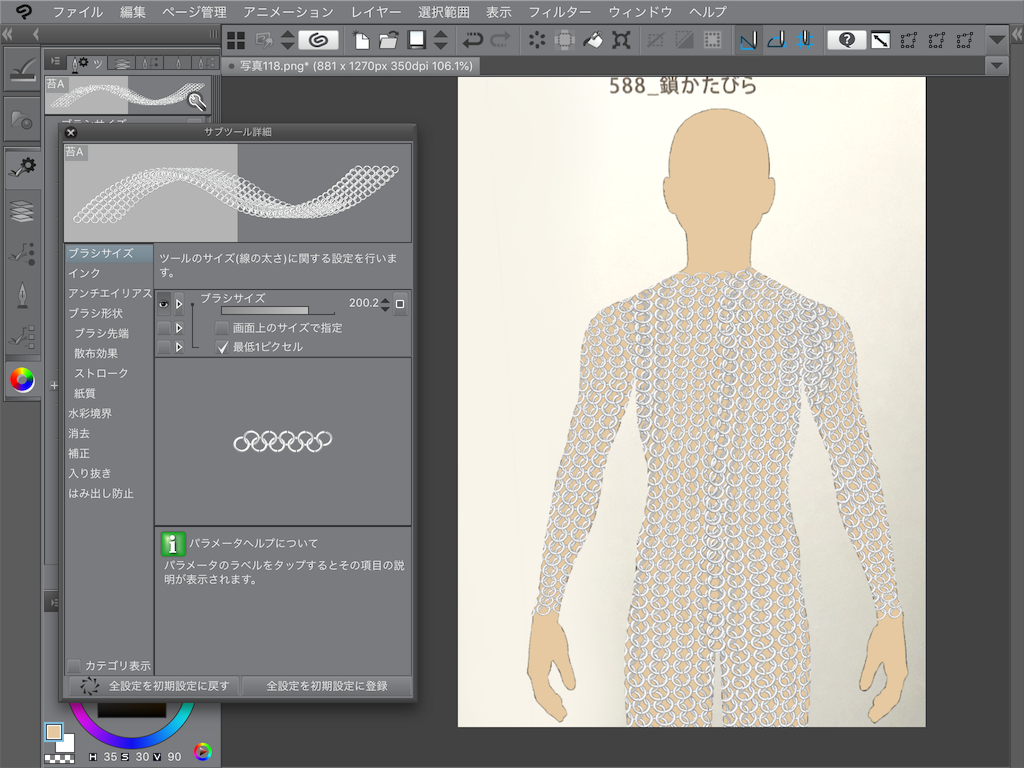Viewport: 1024px width, 768px height.
Task: Select the 写真118.png canvas tab
Action: 351,66
